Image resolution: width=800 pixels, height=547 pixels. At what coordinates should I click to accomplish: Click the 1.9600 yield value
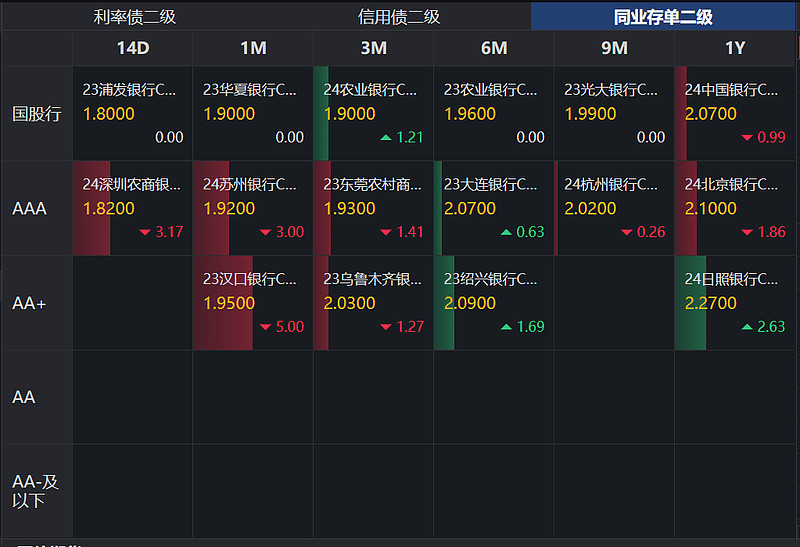(x=470, y=114)
